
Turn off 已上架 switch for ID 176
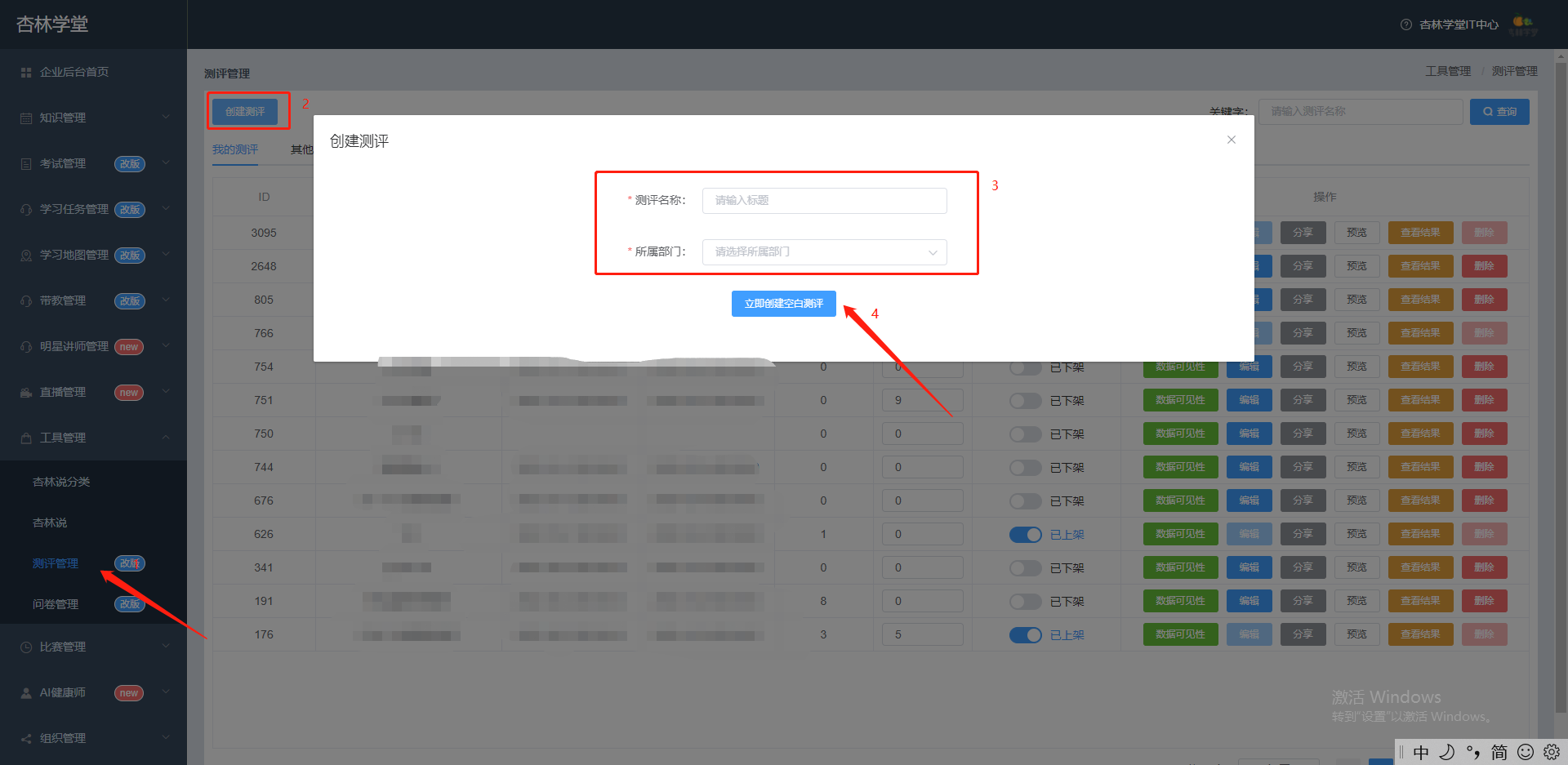[1026, 635]
